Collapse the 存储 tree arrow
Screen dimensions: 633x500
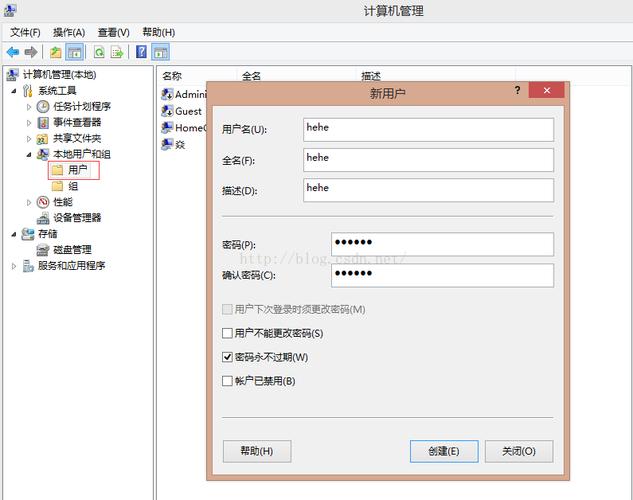[x=14, y=234]
